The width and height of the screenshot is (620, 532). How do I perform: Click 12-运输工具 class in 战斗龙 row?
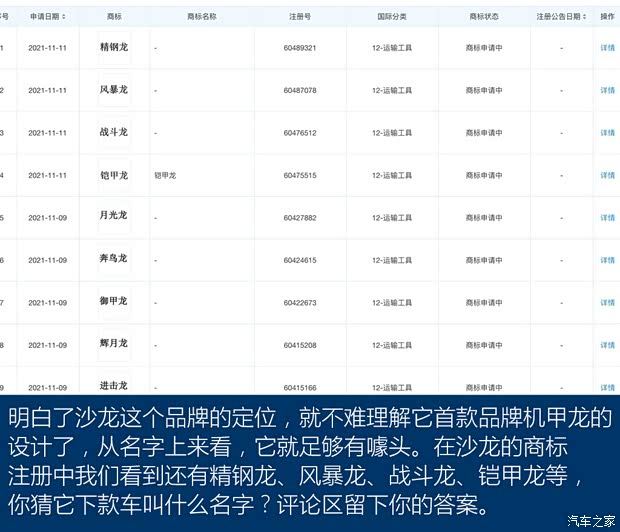(392, 133)
